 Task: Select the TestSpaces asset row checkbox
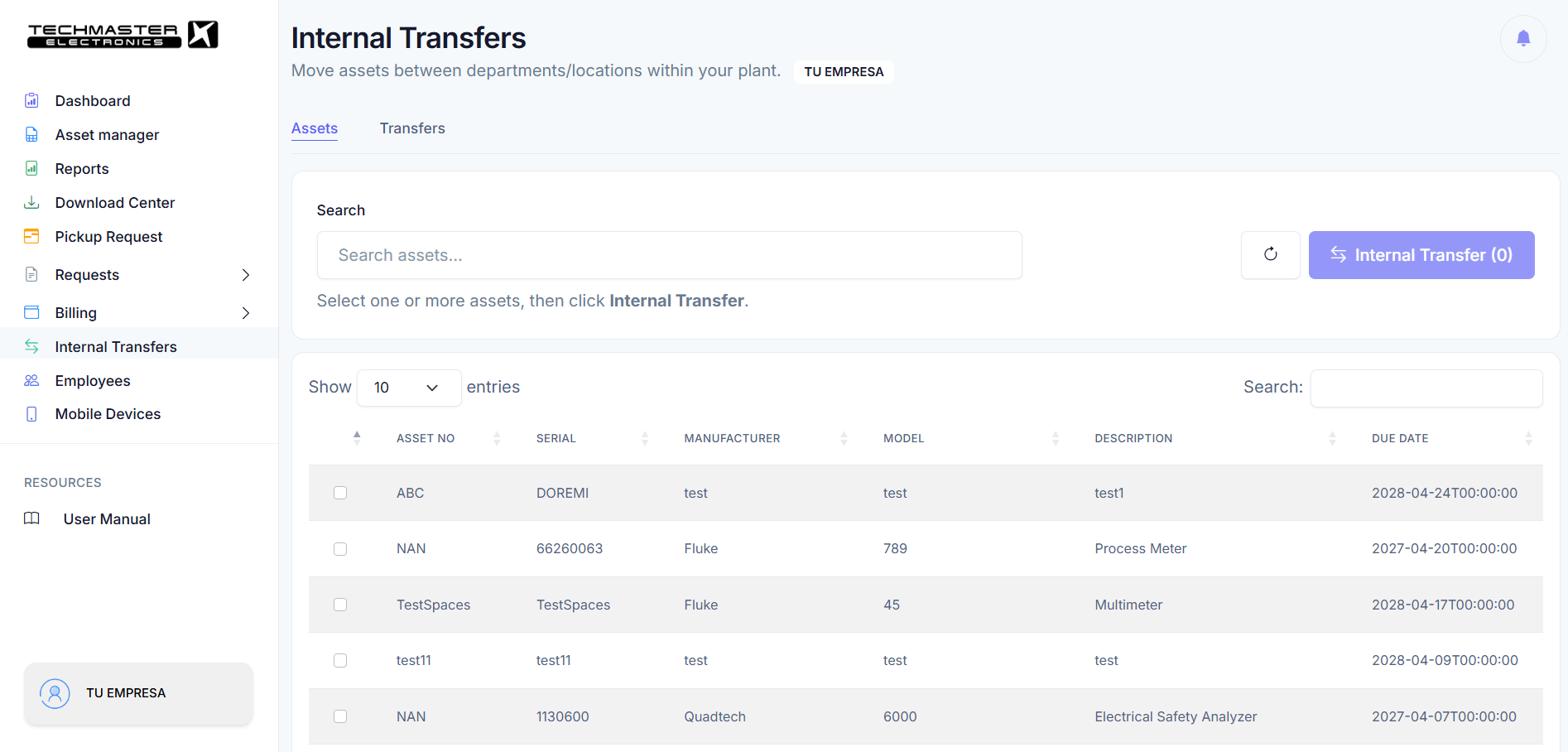tap(340, 605)
